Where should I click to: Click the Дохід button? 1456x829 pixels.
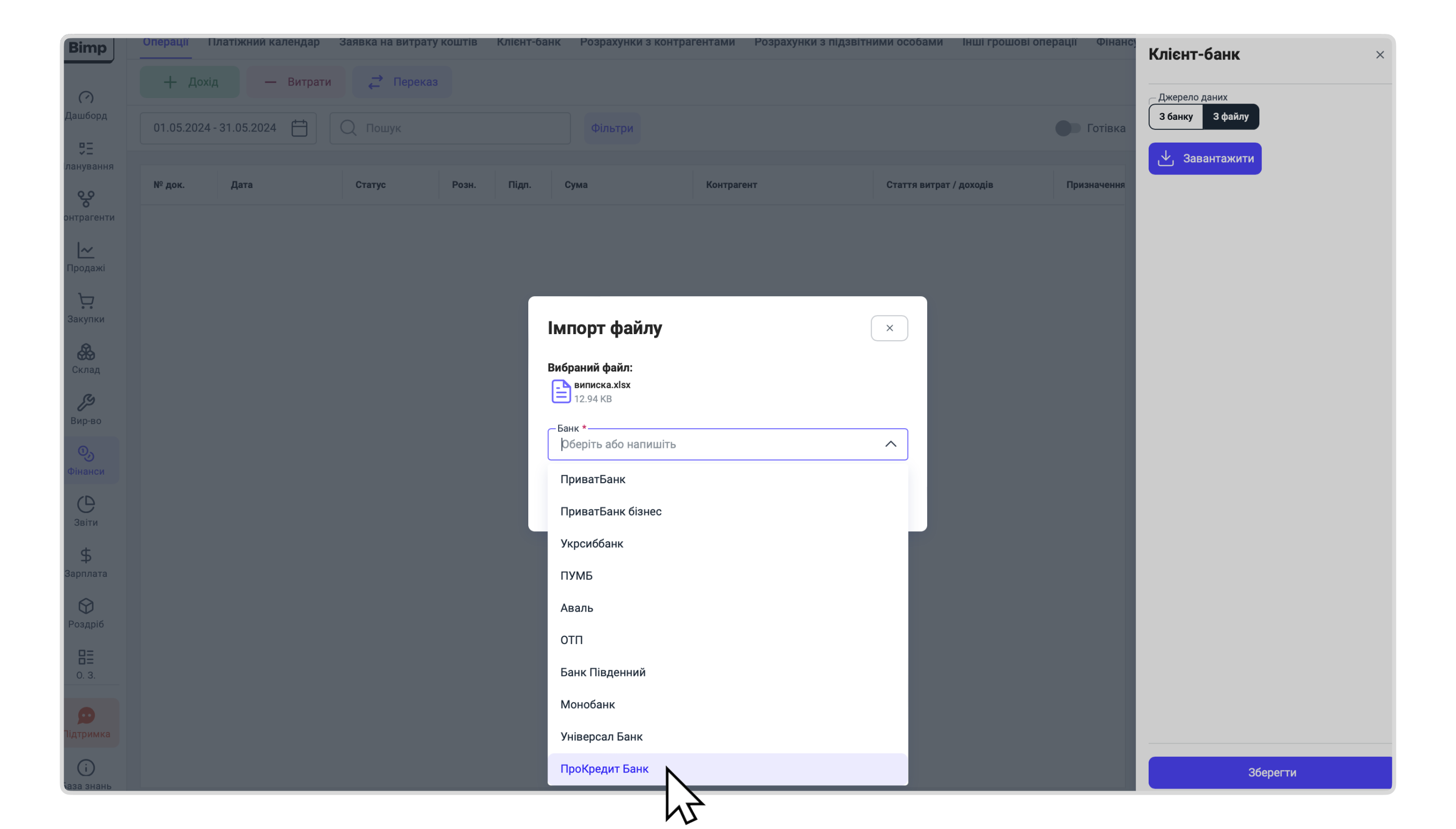pyautogui.click(x=190, y=82)
